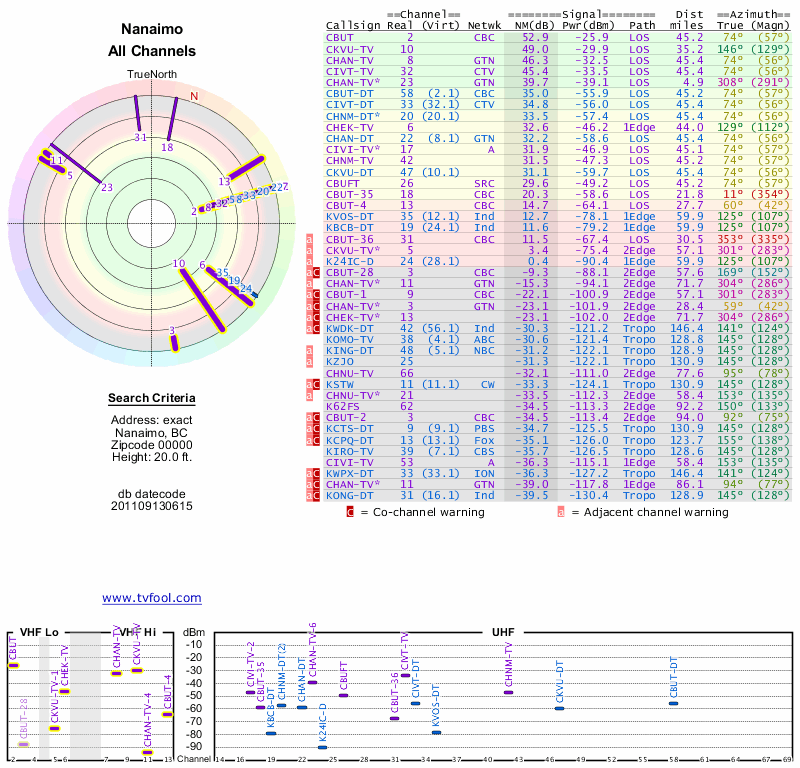Click the red C co-channel warning legend icon
This screenshot has width=800, height=768.
coord(349,512)
